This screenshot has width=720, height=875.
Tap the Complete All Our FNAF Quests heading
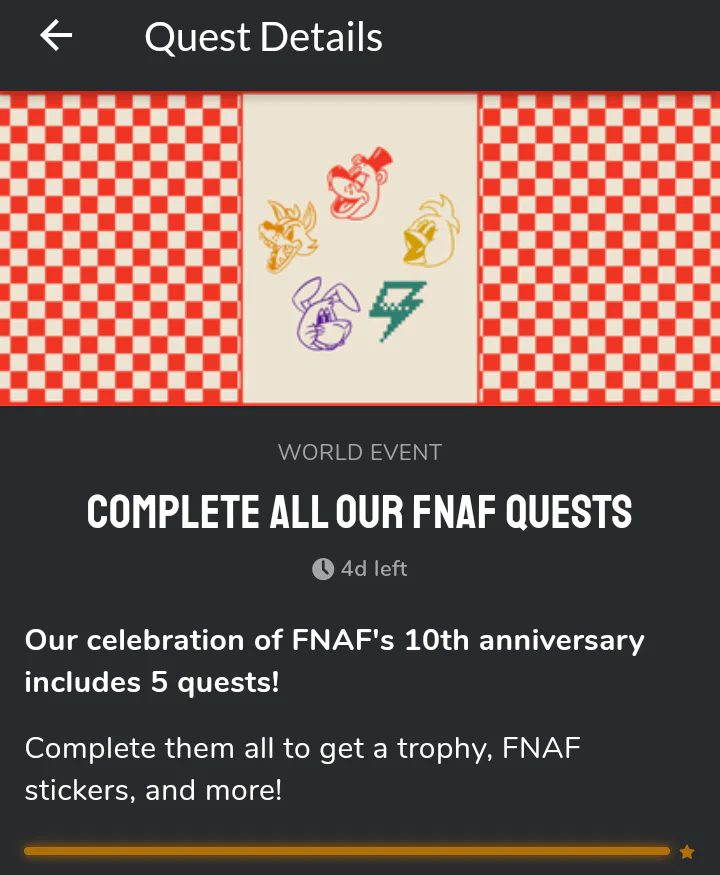tap(360, 512)
